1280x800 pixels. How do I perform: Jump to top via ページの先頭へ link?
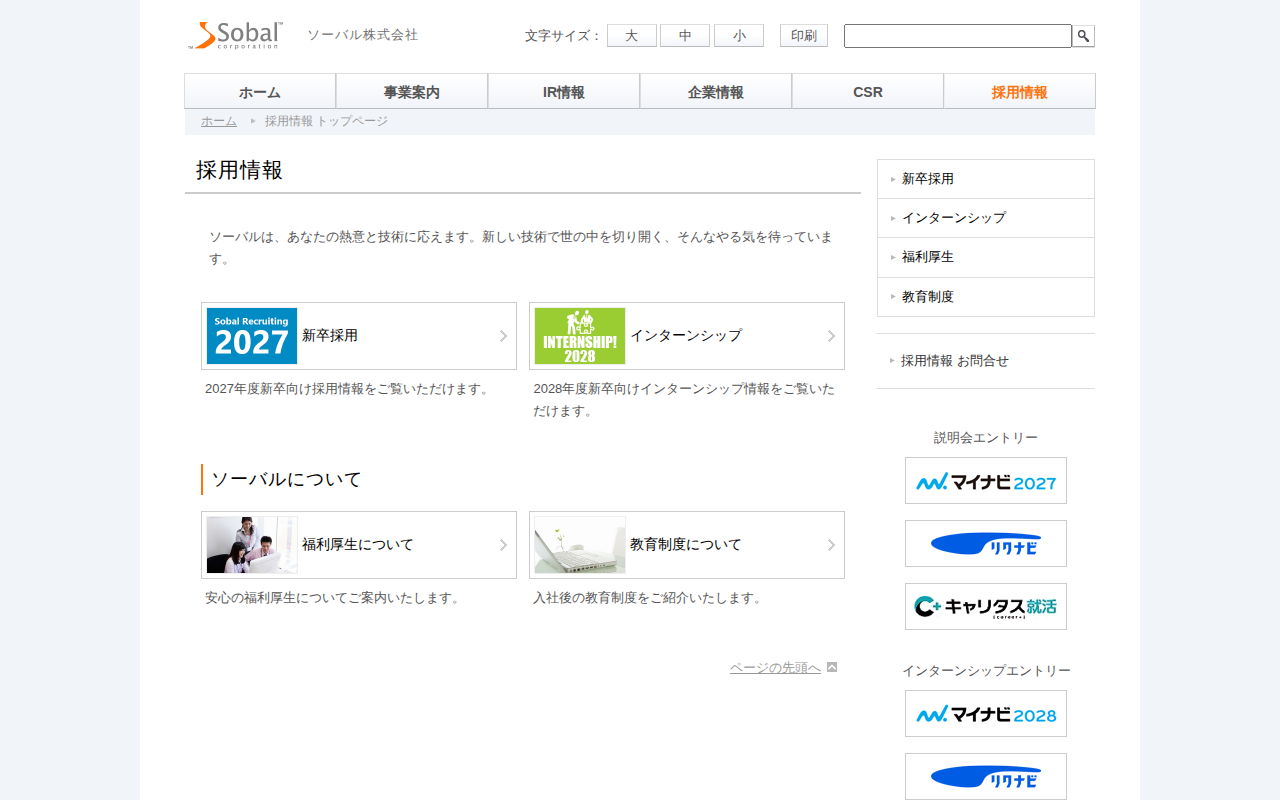[775, 668]
